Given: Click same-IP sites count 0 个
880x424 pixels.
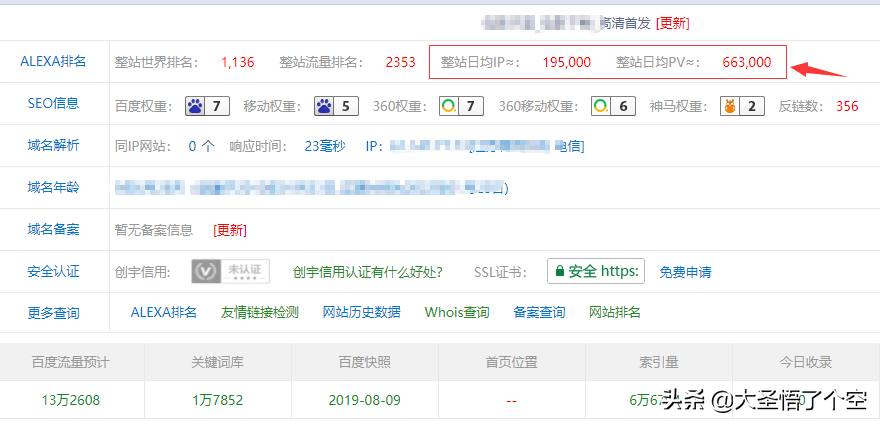Looking at the screenshot, I should [201, 147].
